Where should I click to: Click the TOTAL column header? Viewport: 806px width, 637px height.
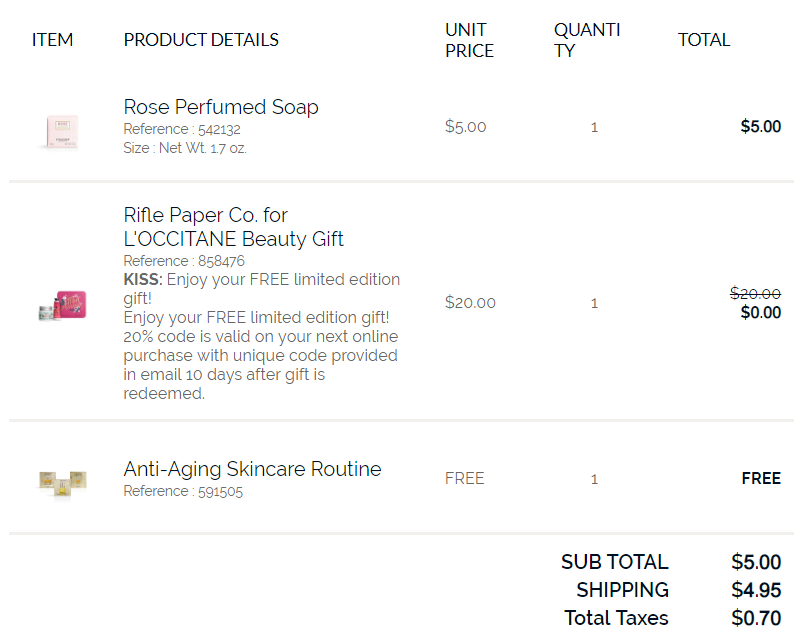point(704,40)
